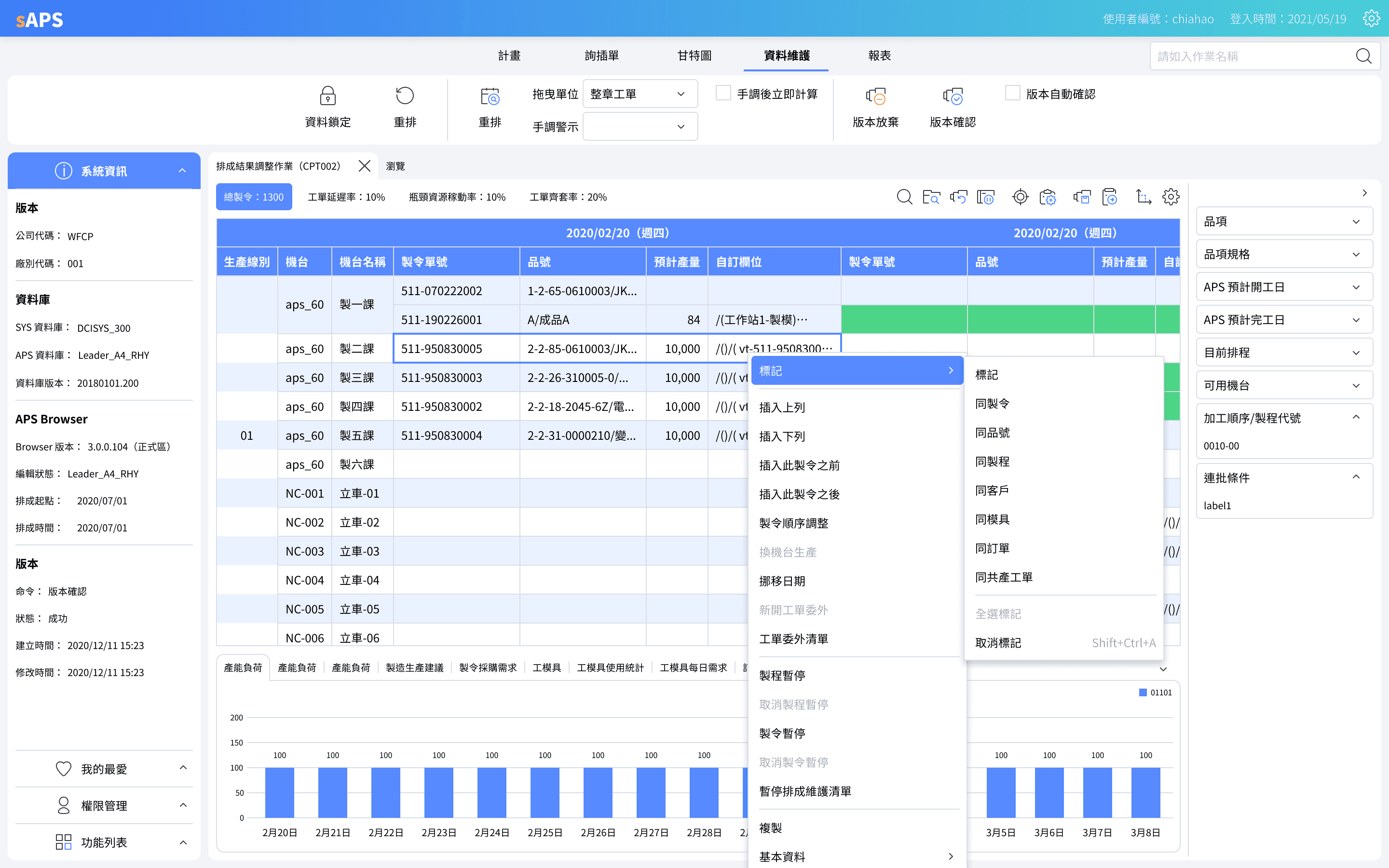Click the crosshair locate icon in grid toolbar

[x=1020, y=197]
